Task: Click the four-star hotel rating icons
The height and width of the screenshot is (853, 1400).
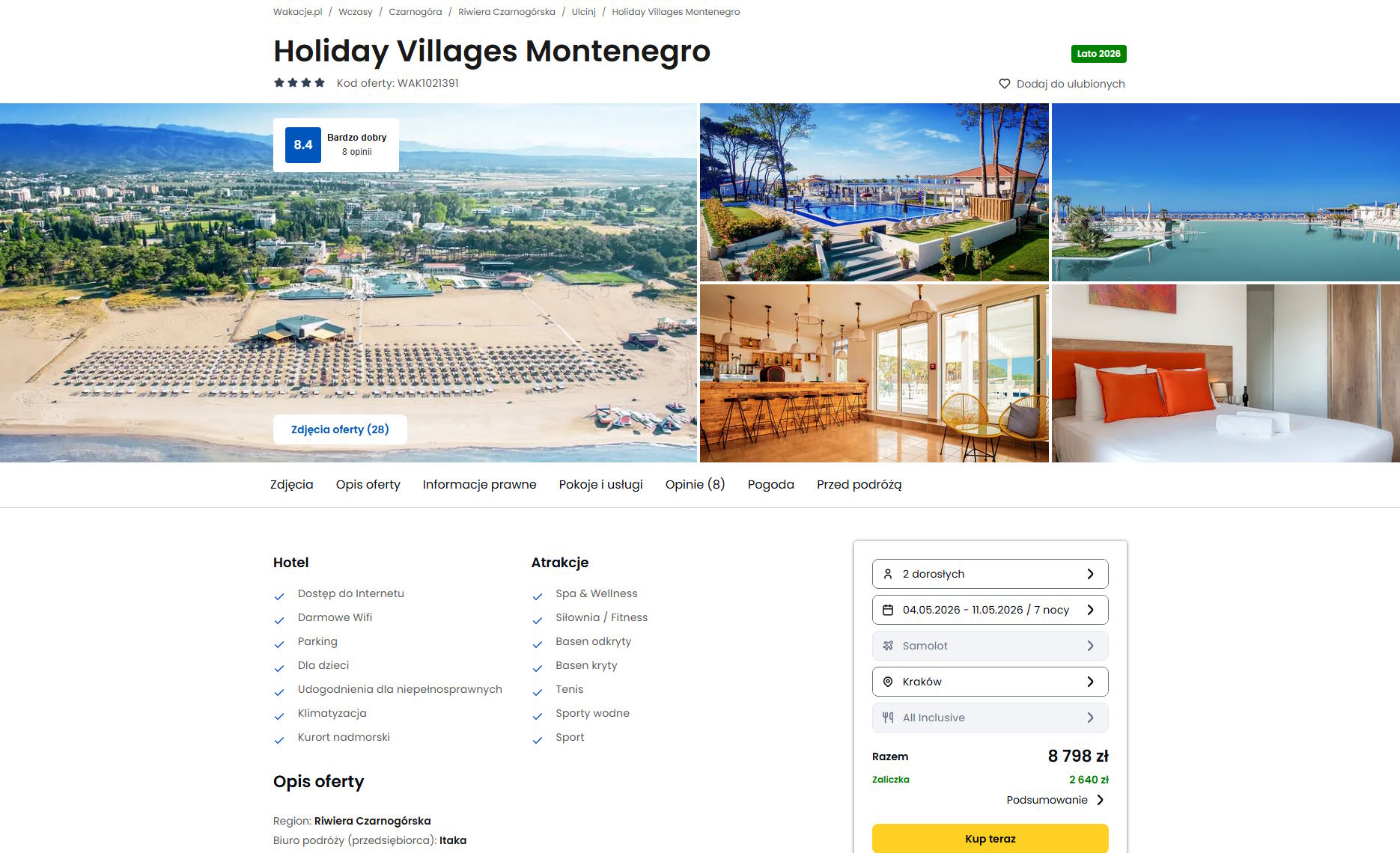Action: [299, 83]
